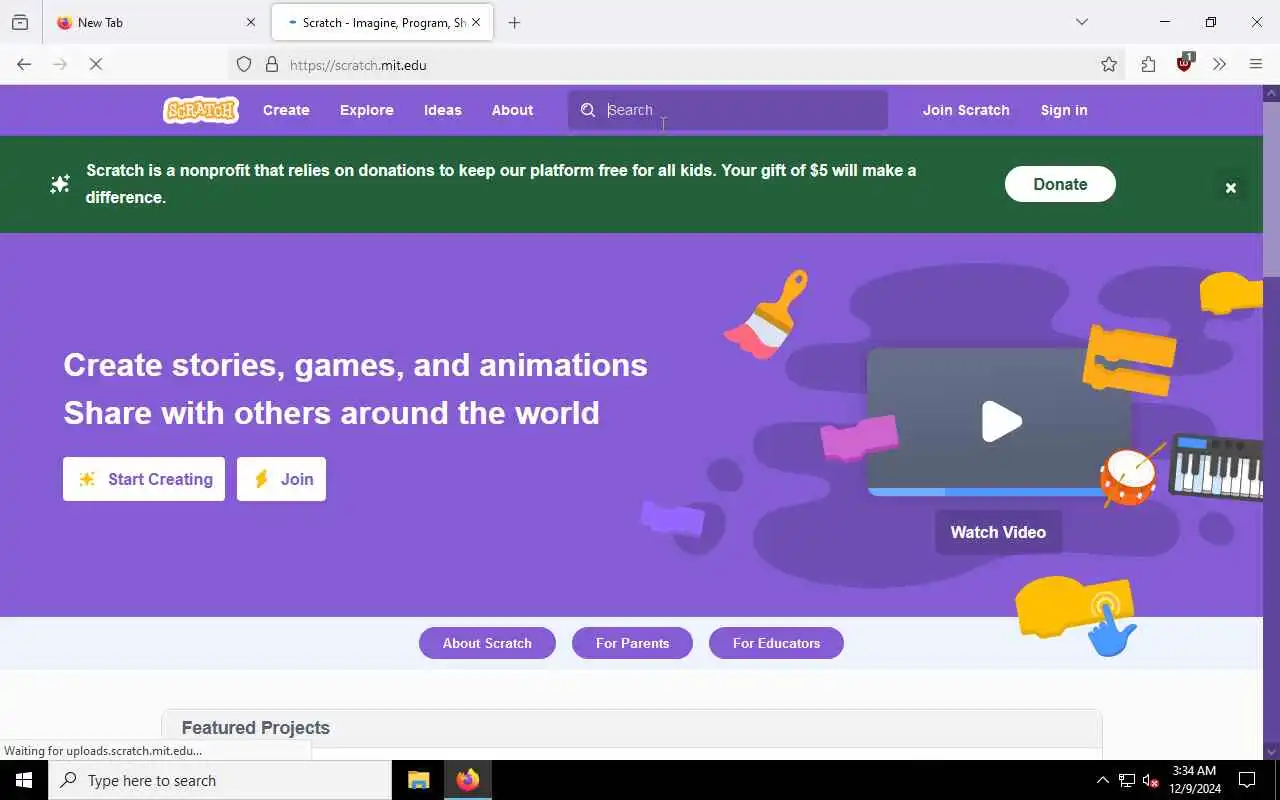Bookmark this page with star icon
This screenshot has width=1280, height=800.
coord(1109,65)
